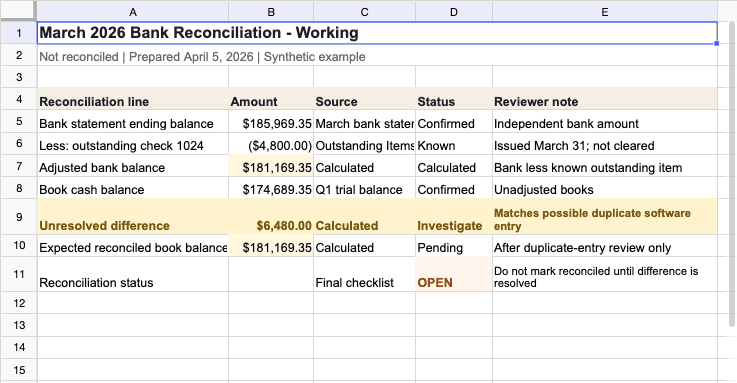Select column E header
Image resolution: width=737 pixels, height=383 pixels.
(x=605, y=12)
